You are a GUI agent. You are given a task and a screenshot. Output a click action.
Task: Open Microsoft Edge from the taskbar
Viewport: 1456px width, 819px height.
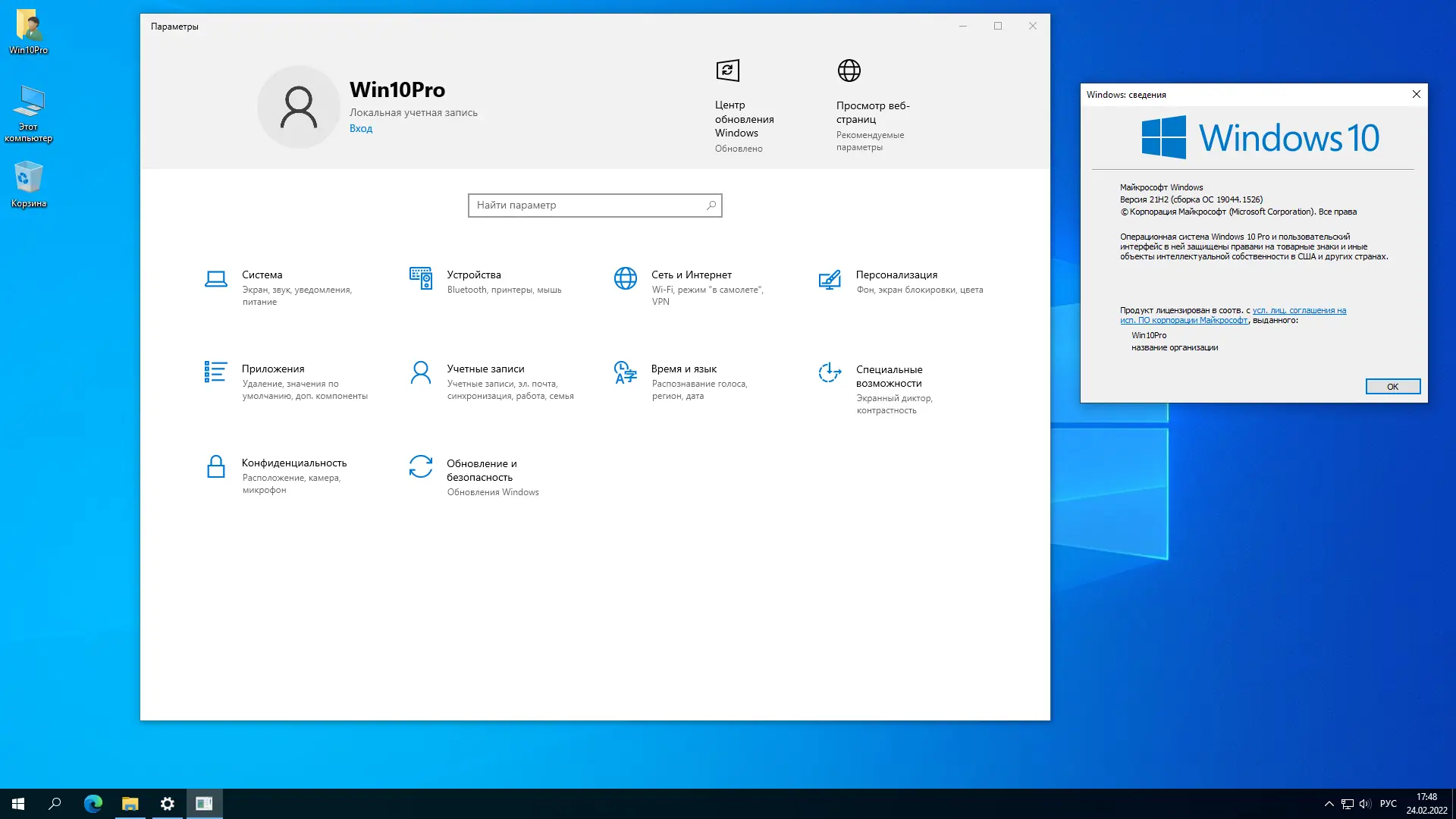93,804
